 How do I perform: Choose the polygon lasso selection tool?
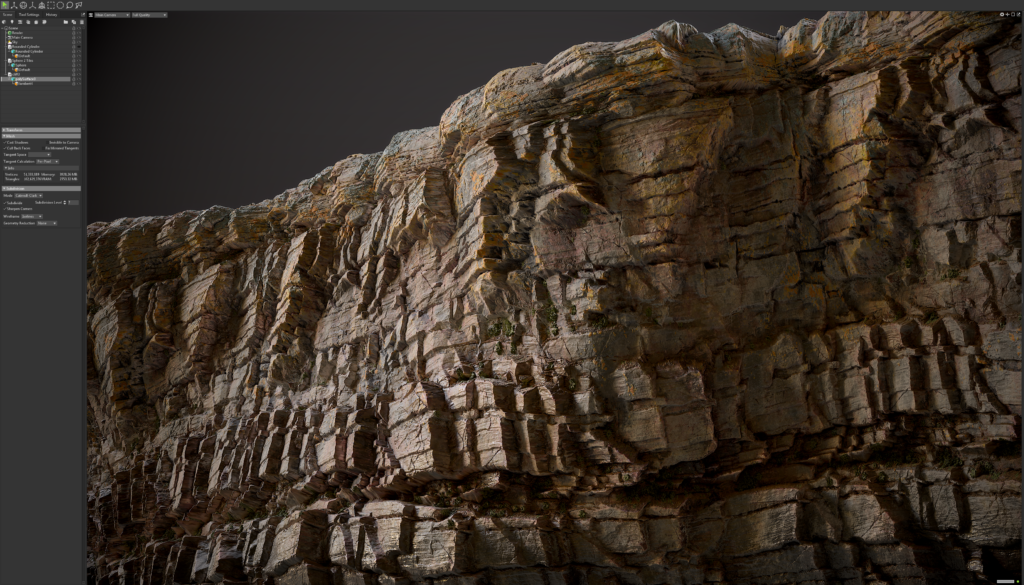(x=78, y=5)
